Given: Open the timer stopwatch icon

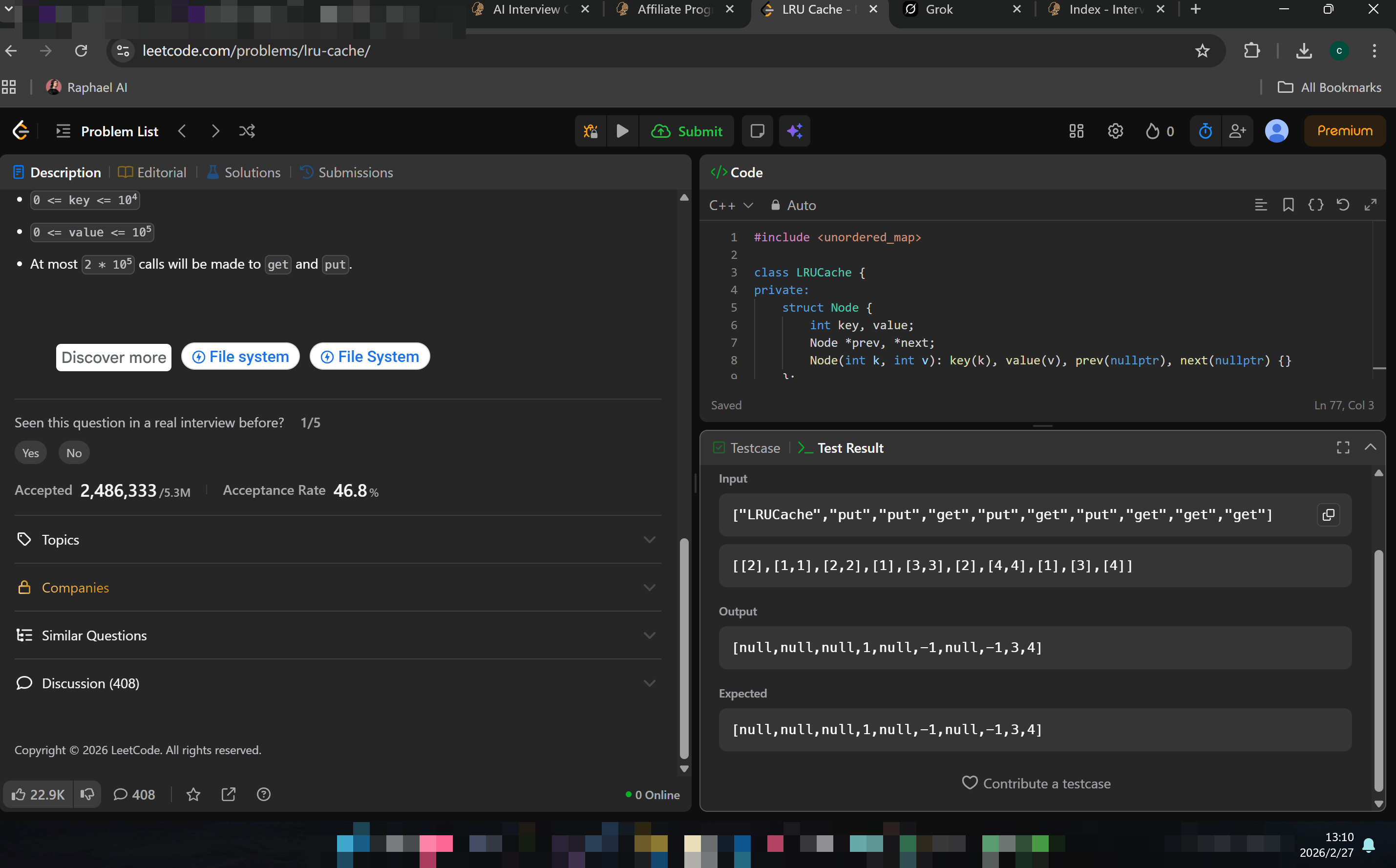Looking at the screenshot, I should [x=1206, y=131].
